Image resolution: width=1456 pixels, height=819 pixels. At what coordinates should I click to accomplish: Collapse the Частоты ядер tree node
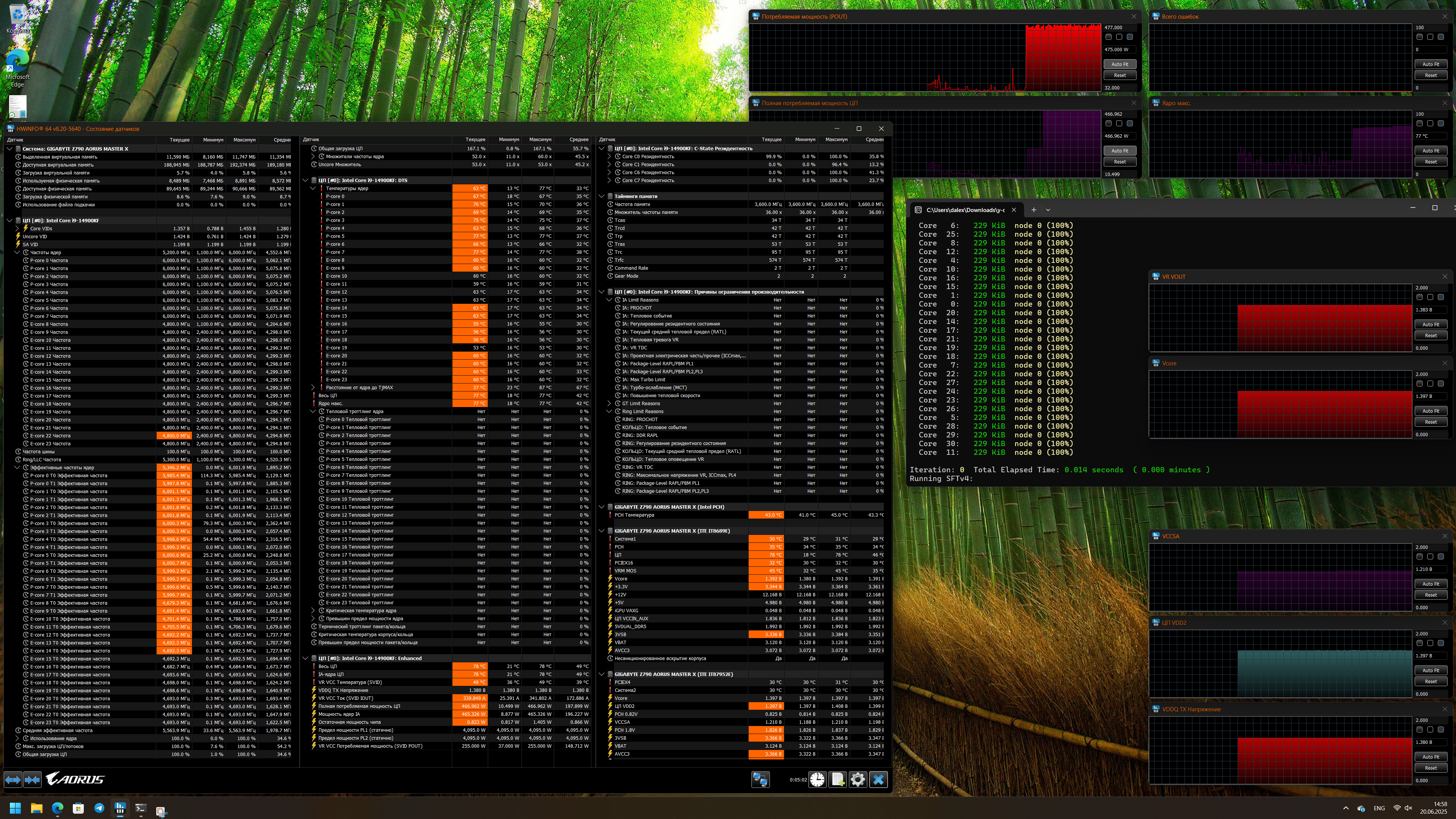point(17,253)
